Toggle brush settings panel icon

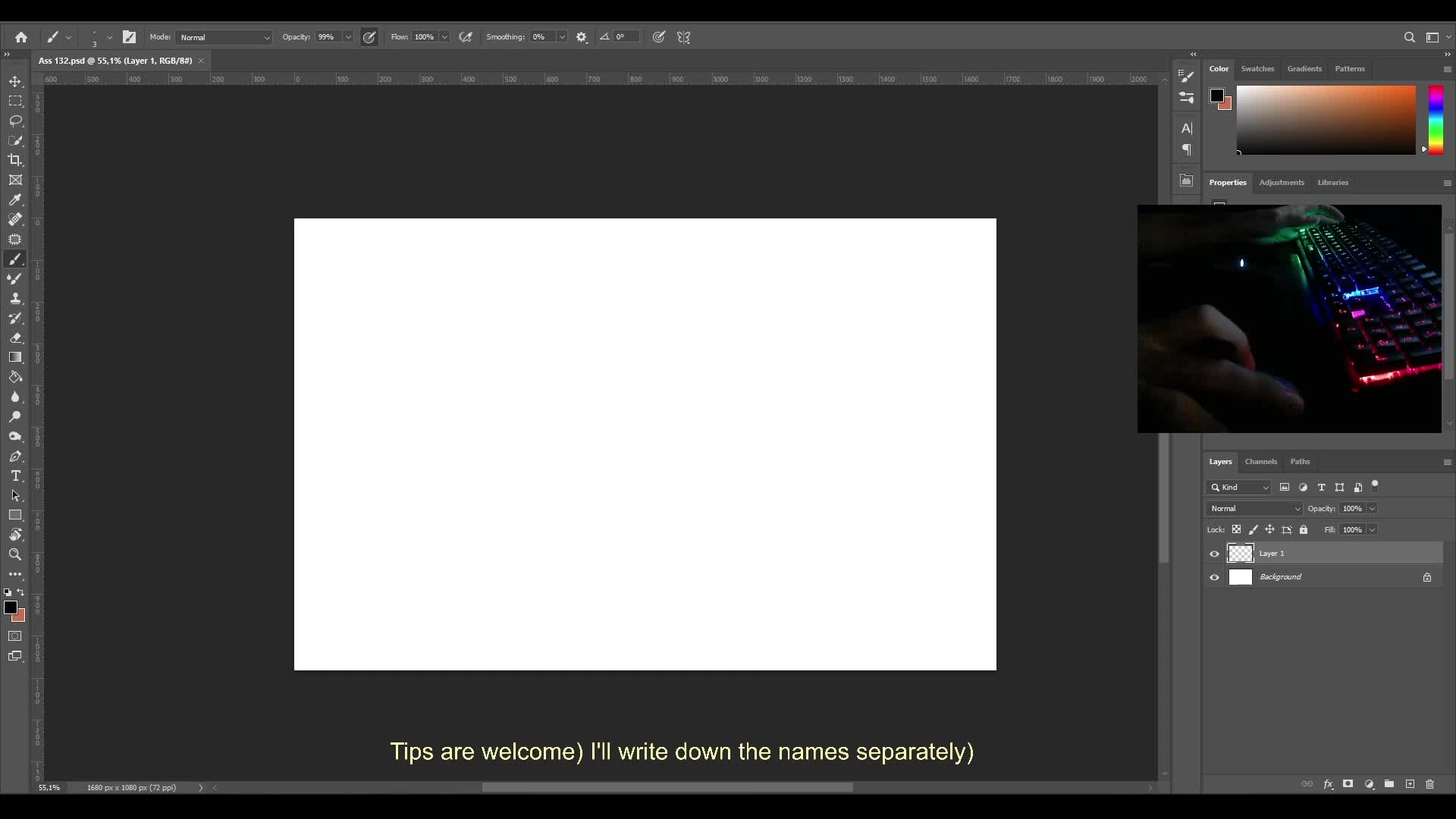point(130,37)
